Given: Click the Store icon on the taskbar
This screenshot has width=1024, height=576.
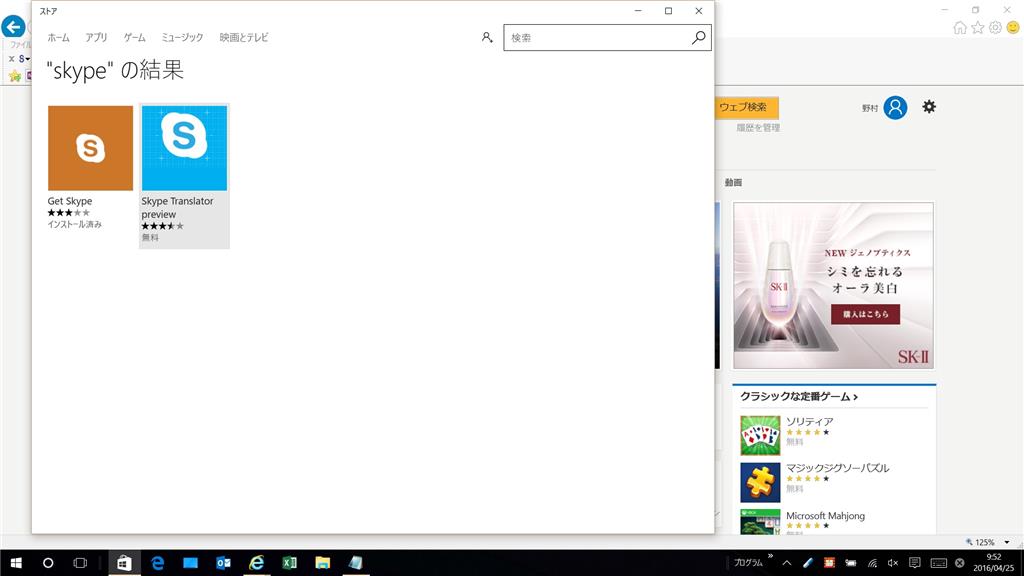Looking at the screenshot, I should pos(124,563).
